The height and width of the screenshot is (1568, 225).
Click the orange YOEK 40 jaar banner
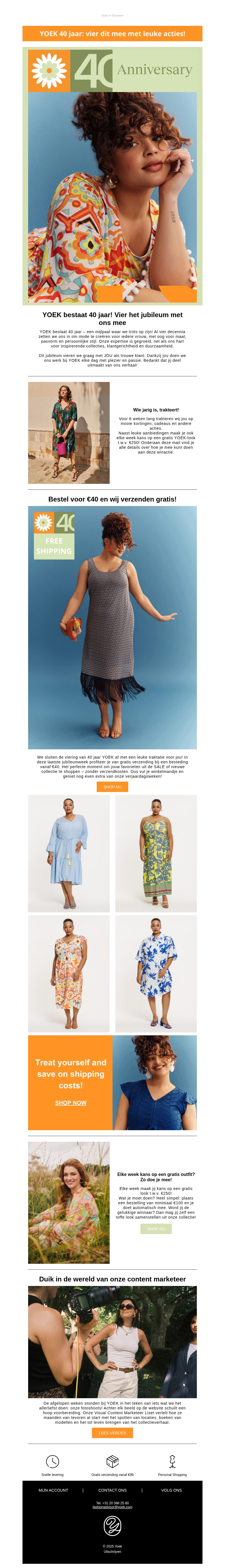point(112,33)
